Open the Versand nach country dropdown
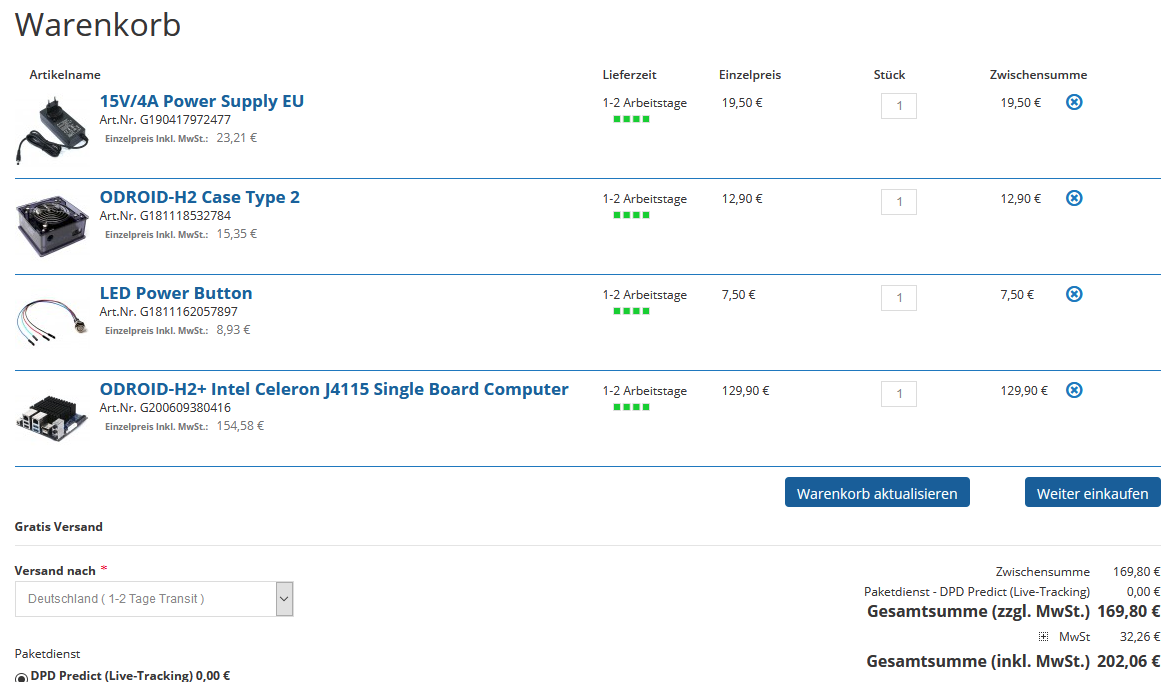1174x682 pixels. (x=153, y=599)
